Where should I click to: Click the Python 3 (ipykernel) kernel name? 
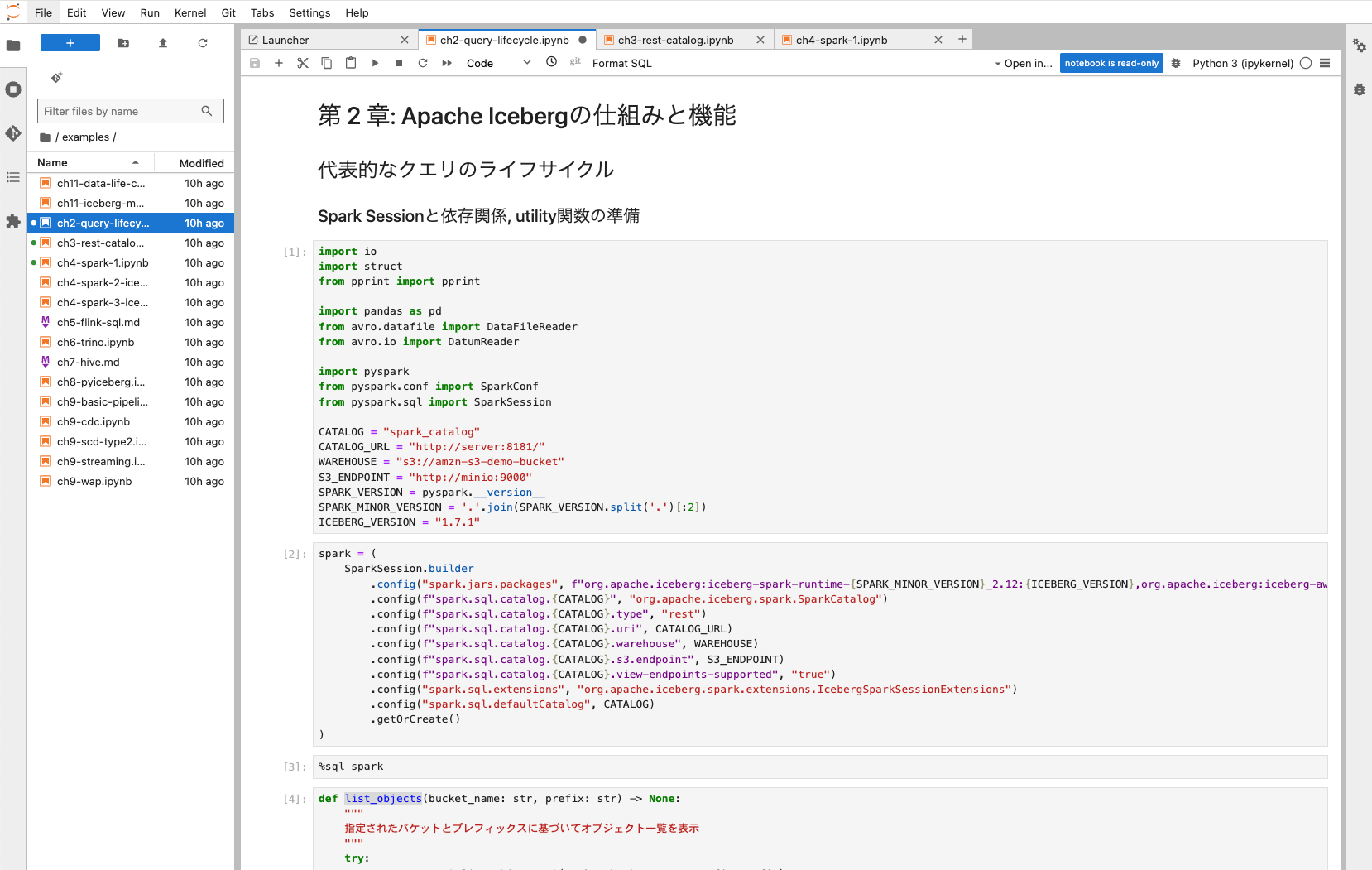tap(1242, 63)
